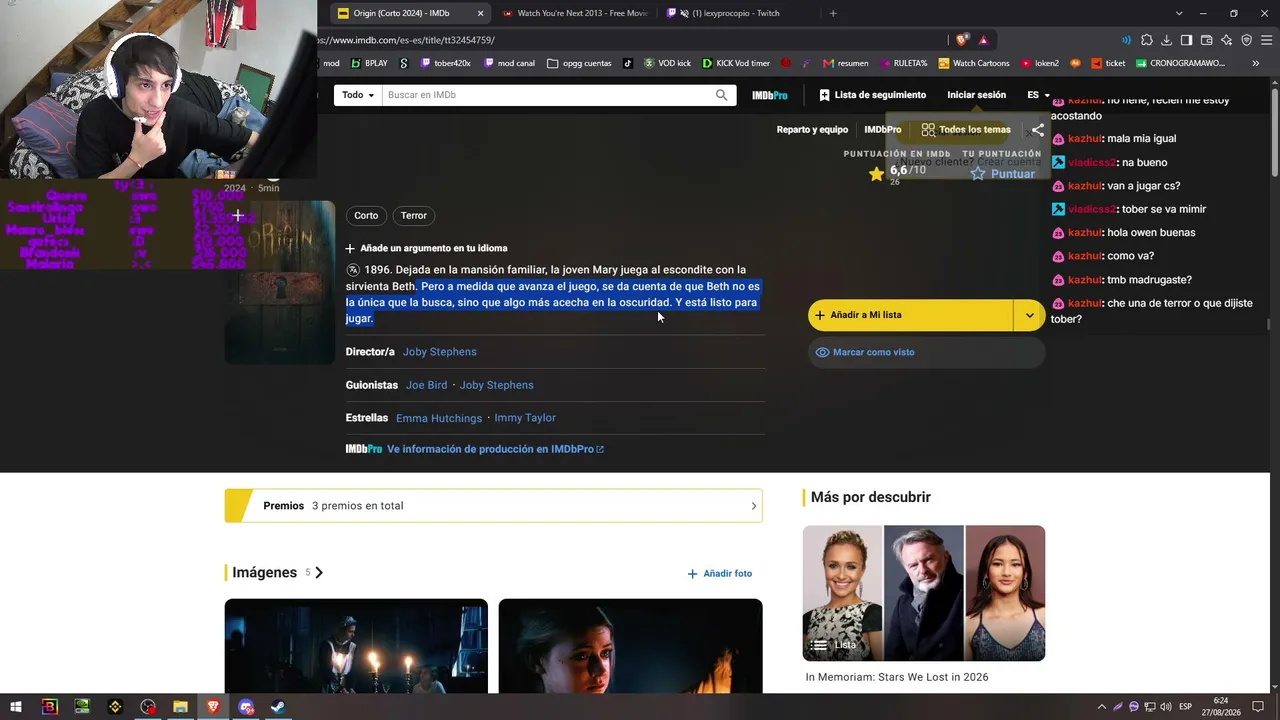The image size is (1280, 720).
Task: Toggle the browser sidebar panel icon
Action: pyautogui.click(x=1186, y=40)
